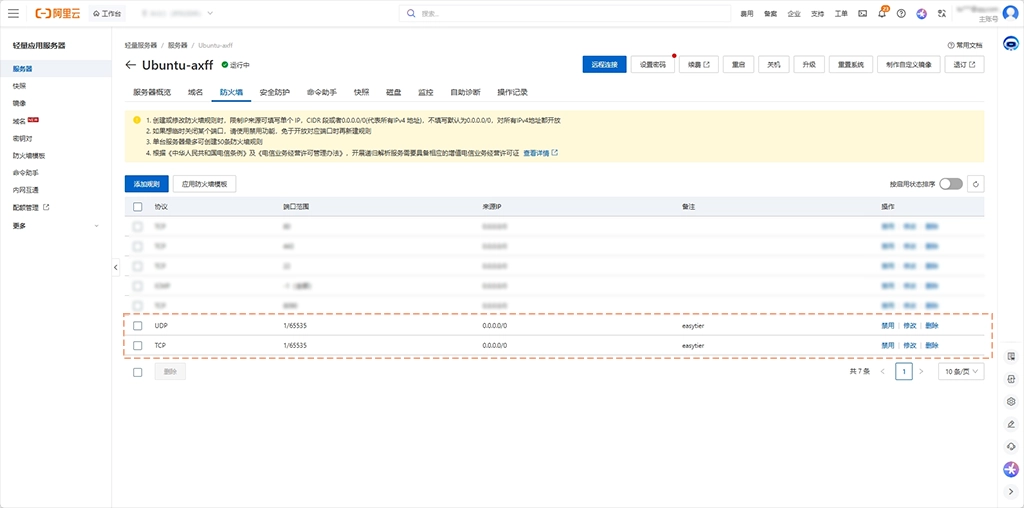Click the Aliyun logo

tap(58, 13)
